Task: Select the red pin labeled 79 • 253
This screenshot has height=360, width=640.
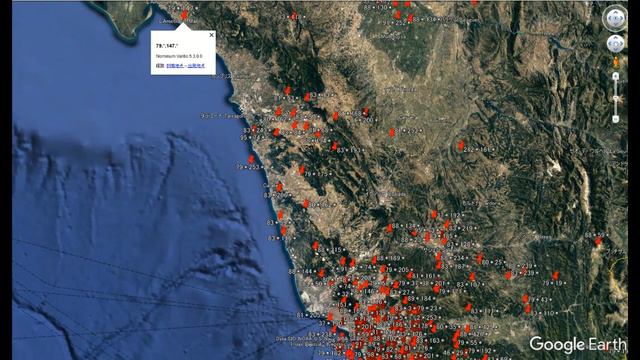Action: (251, 159)
